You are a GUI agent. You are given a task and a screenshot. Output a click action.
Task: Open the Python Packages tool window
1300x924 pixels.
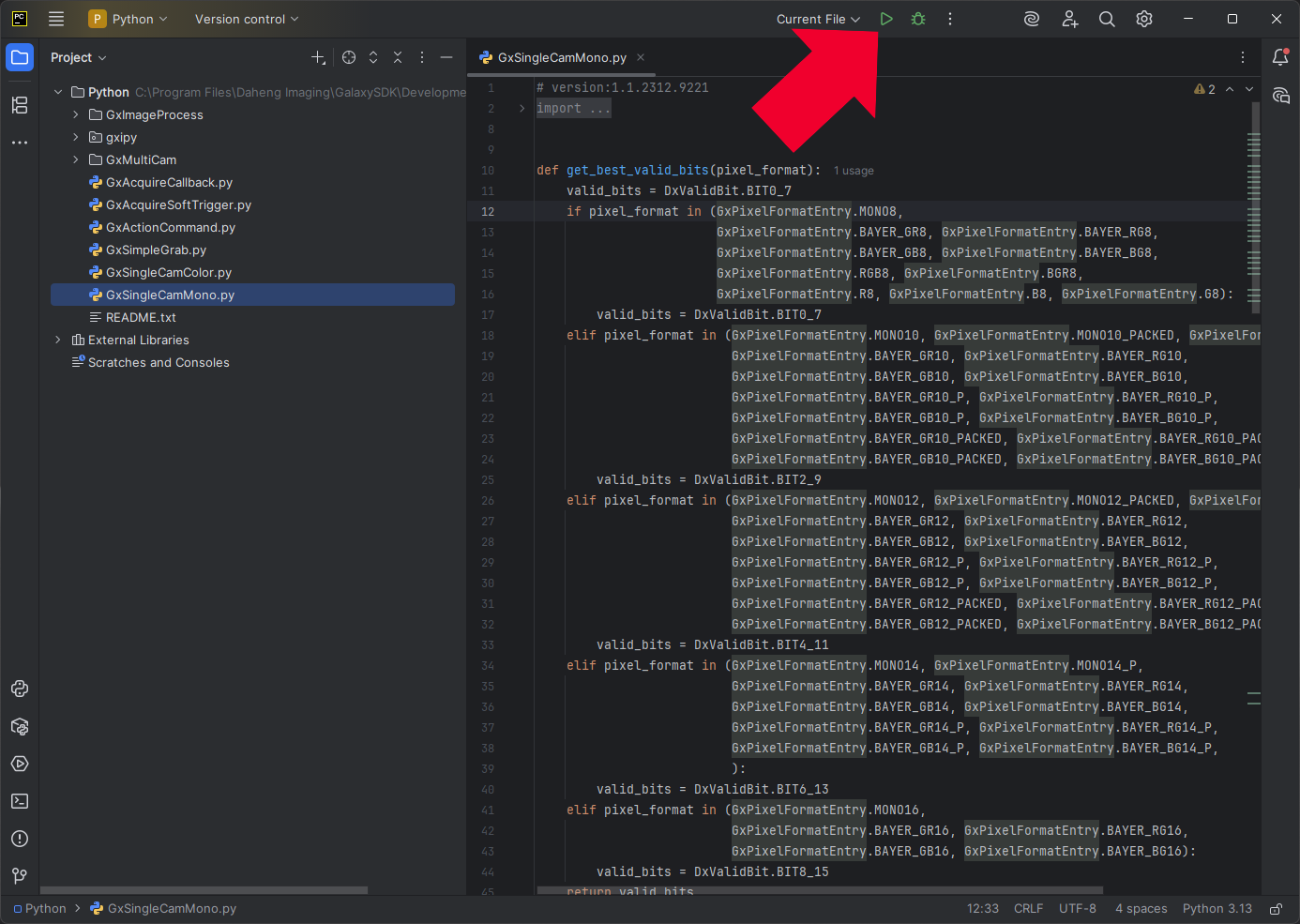pos(20,726)
